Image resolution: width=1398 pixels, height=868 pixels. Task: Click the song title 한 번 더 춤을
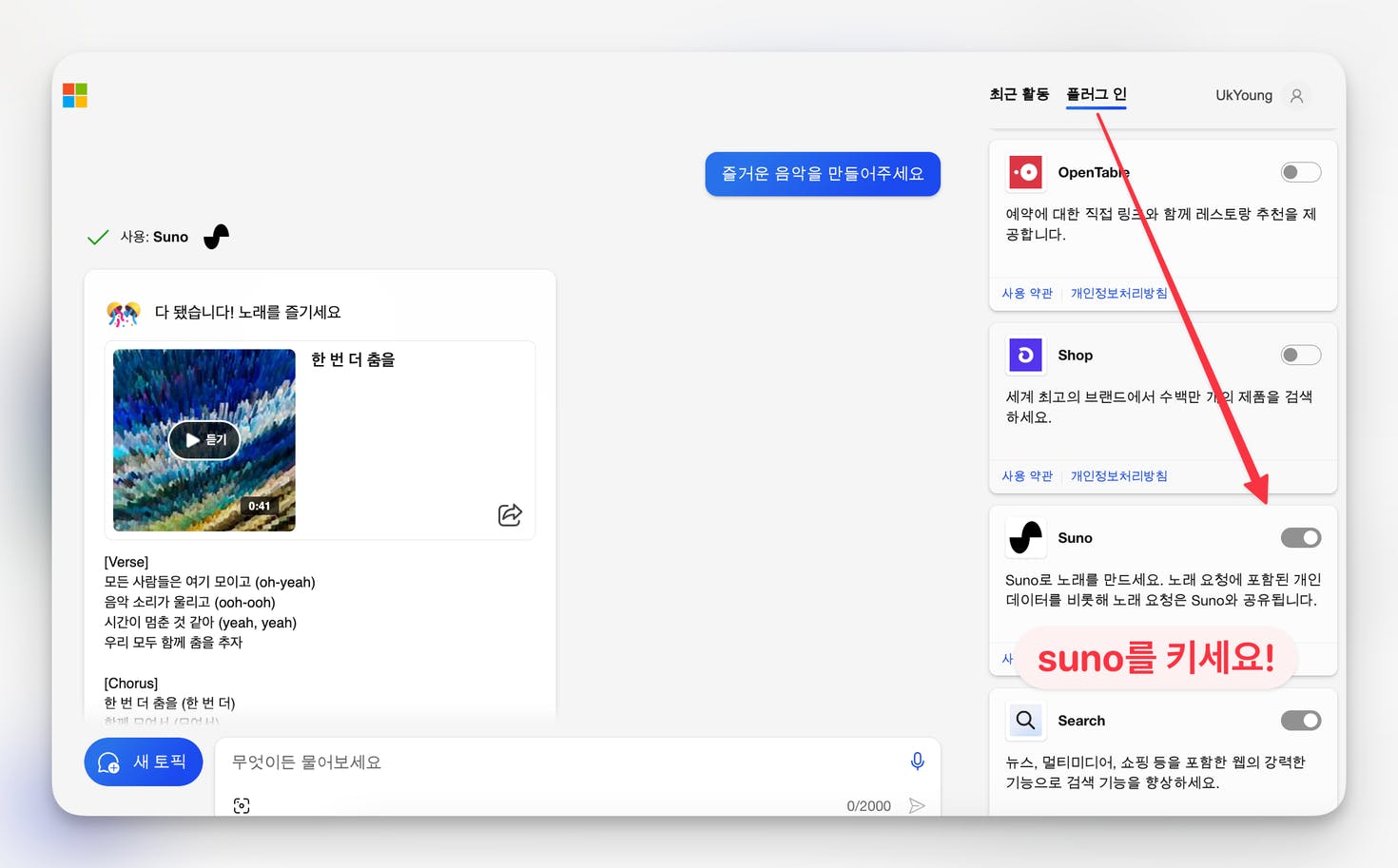353,359
